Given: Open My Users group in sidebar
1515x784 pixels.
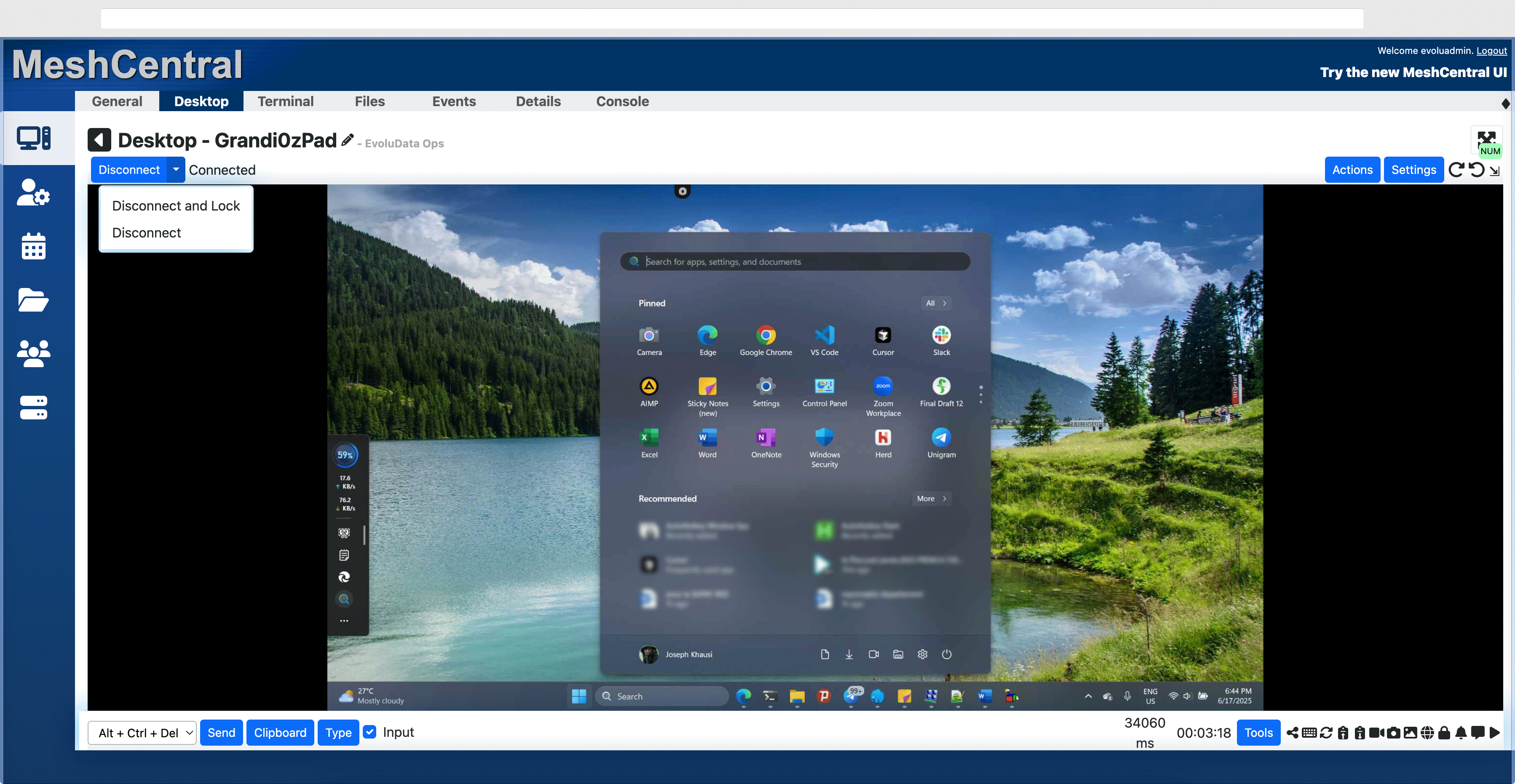Looking at the screenshot, I should pos(34,354).
